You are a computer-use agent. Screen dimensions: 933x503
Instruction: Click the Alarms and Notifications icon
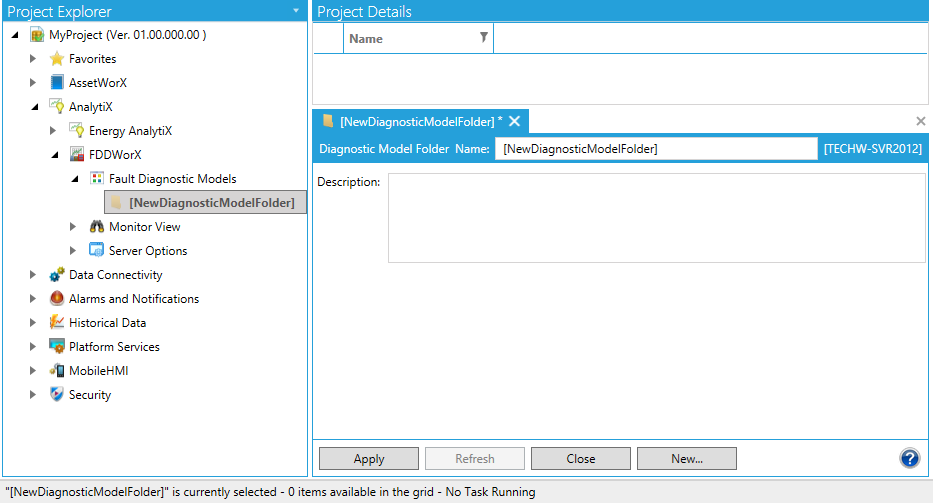[57, 299]
